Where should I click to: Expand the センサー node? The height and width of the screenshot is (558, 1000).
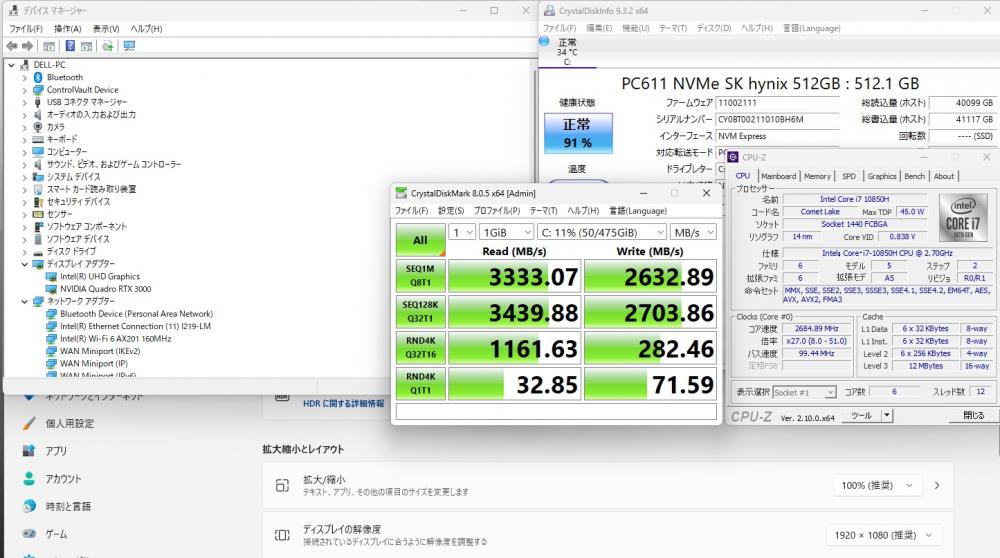point(25,214)
